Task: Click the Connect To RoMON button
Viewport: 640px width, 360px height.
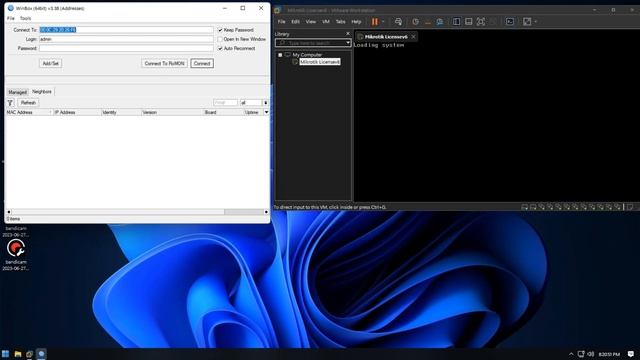Action: 164,63
